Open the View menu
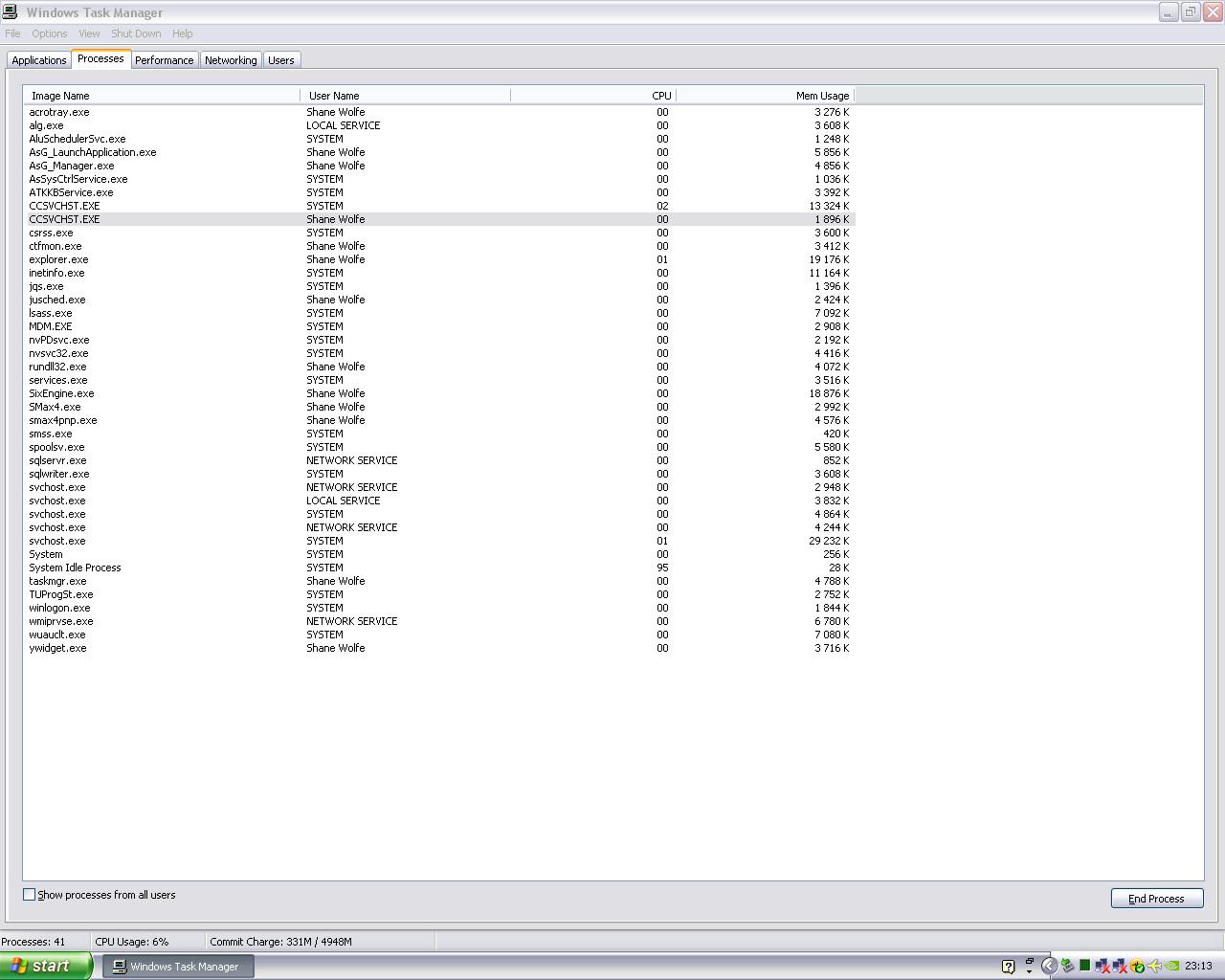 [x=89, y=33]
